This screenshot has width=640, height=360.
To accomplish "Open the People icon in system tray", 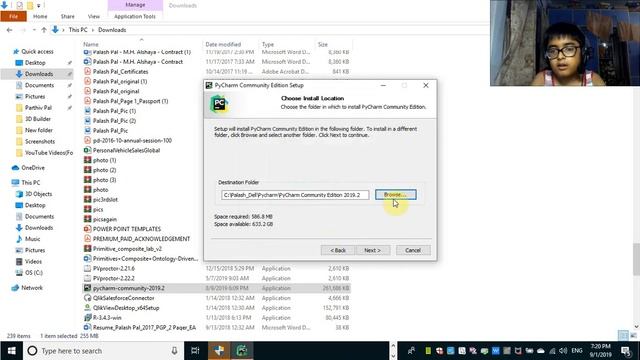I will pyautogui.click(x=411, y=351).
